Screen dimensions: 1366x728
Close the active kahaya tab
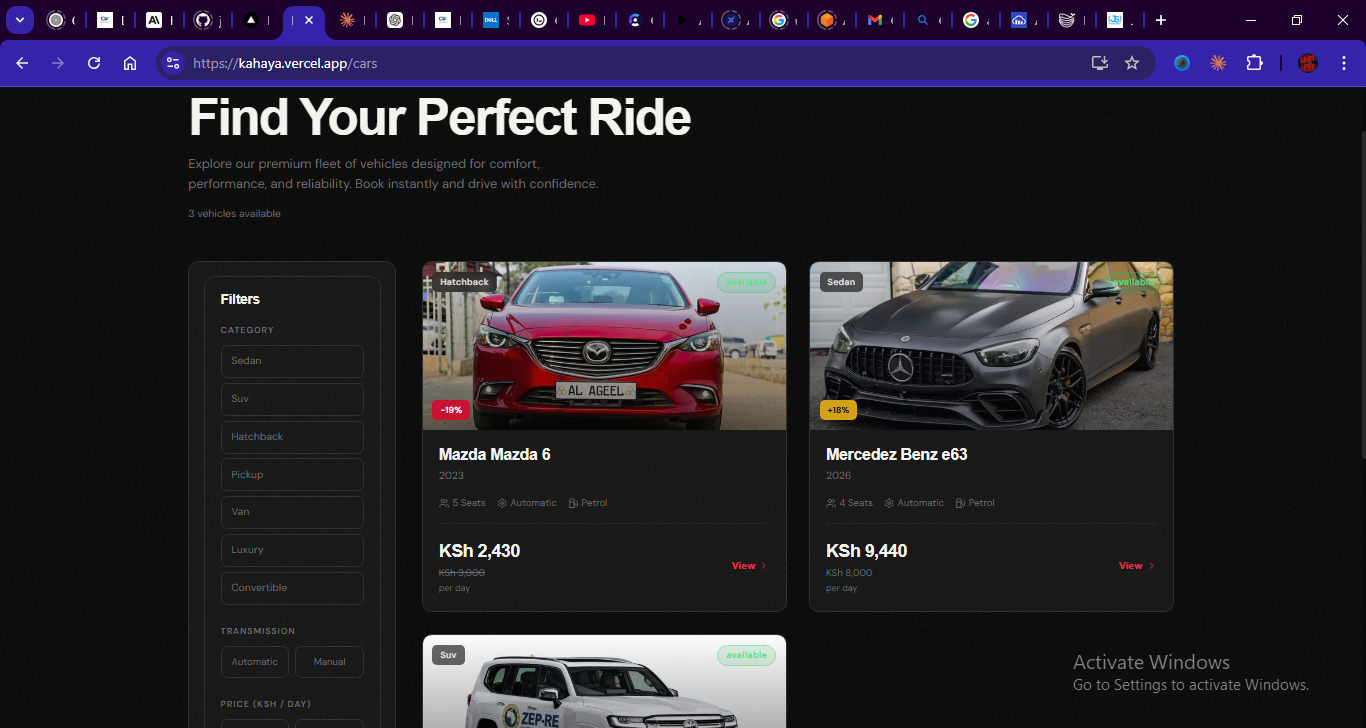coord(309,20)
